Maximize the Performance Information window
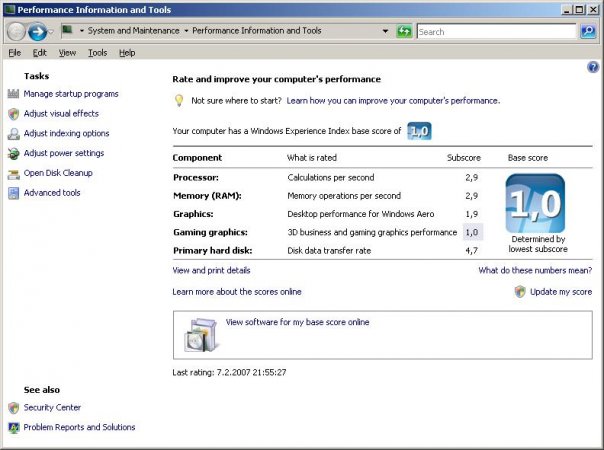 pyautogui.click(x=579, y=10)
